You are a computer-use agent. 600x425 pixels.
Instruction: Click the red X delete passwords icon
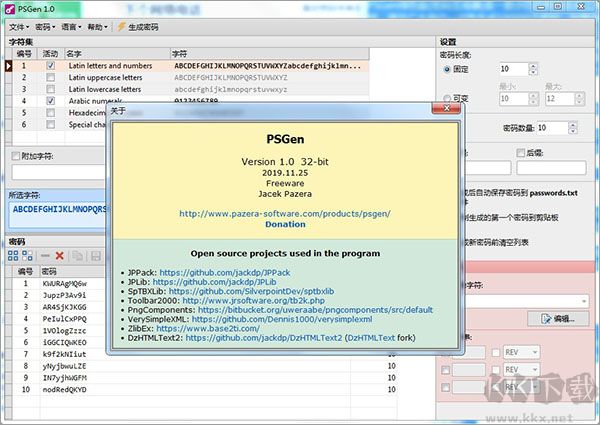click(59, 256)
